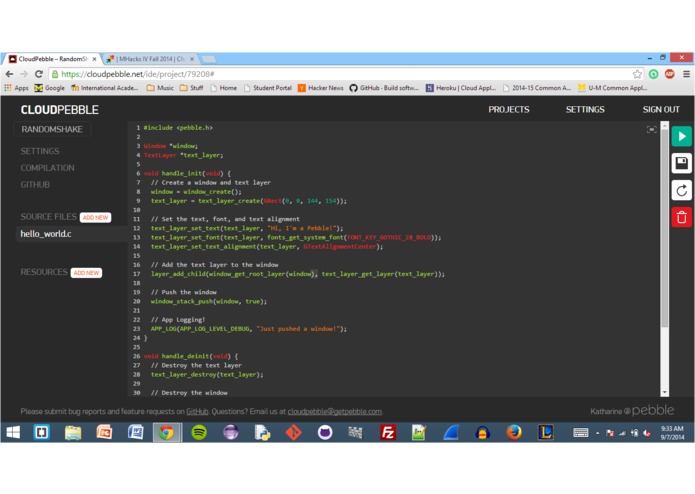Click code line 23 APP_LOG statement
695x494 pixels.
tap(248, 329)
